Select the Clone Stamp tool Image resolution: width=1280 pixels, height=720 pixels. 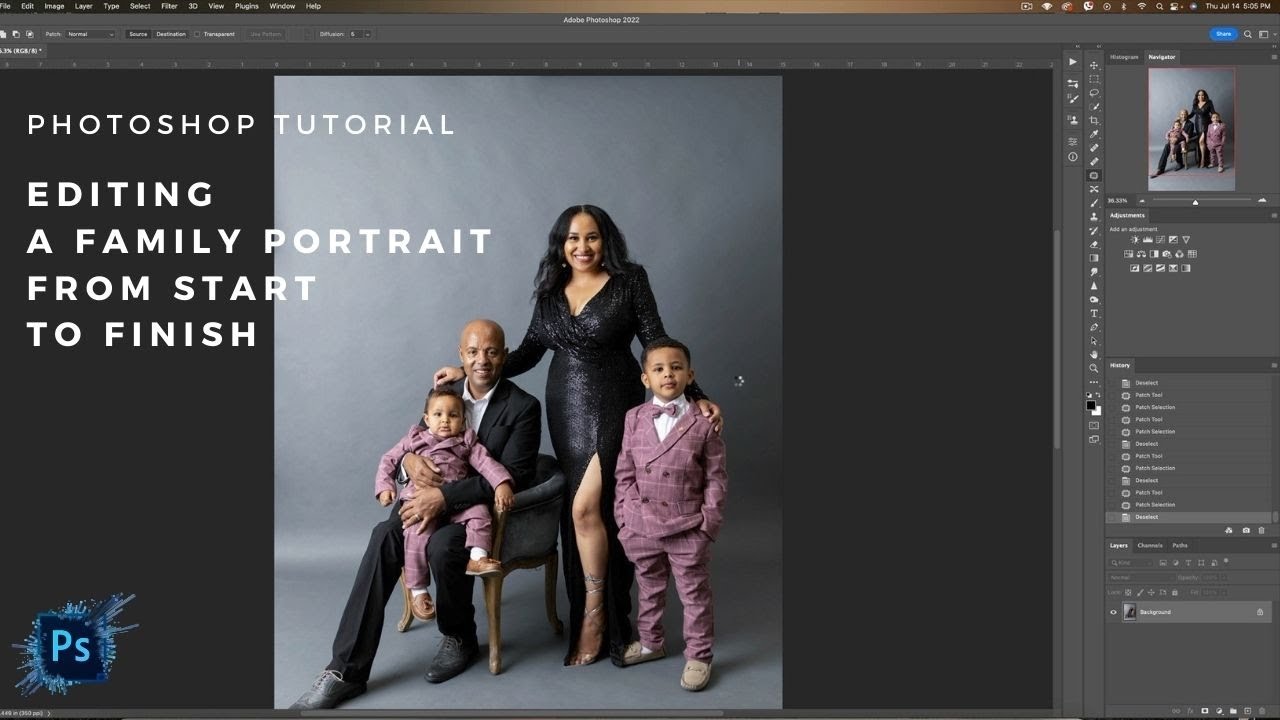click(x=1094, y=217)
